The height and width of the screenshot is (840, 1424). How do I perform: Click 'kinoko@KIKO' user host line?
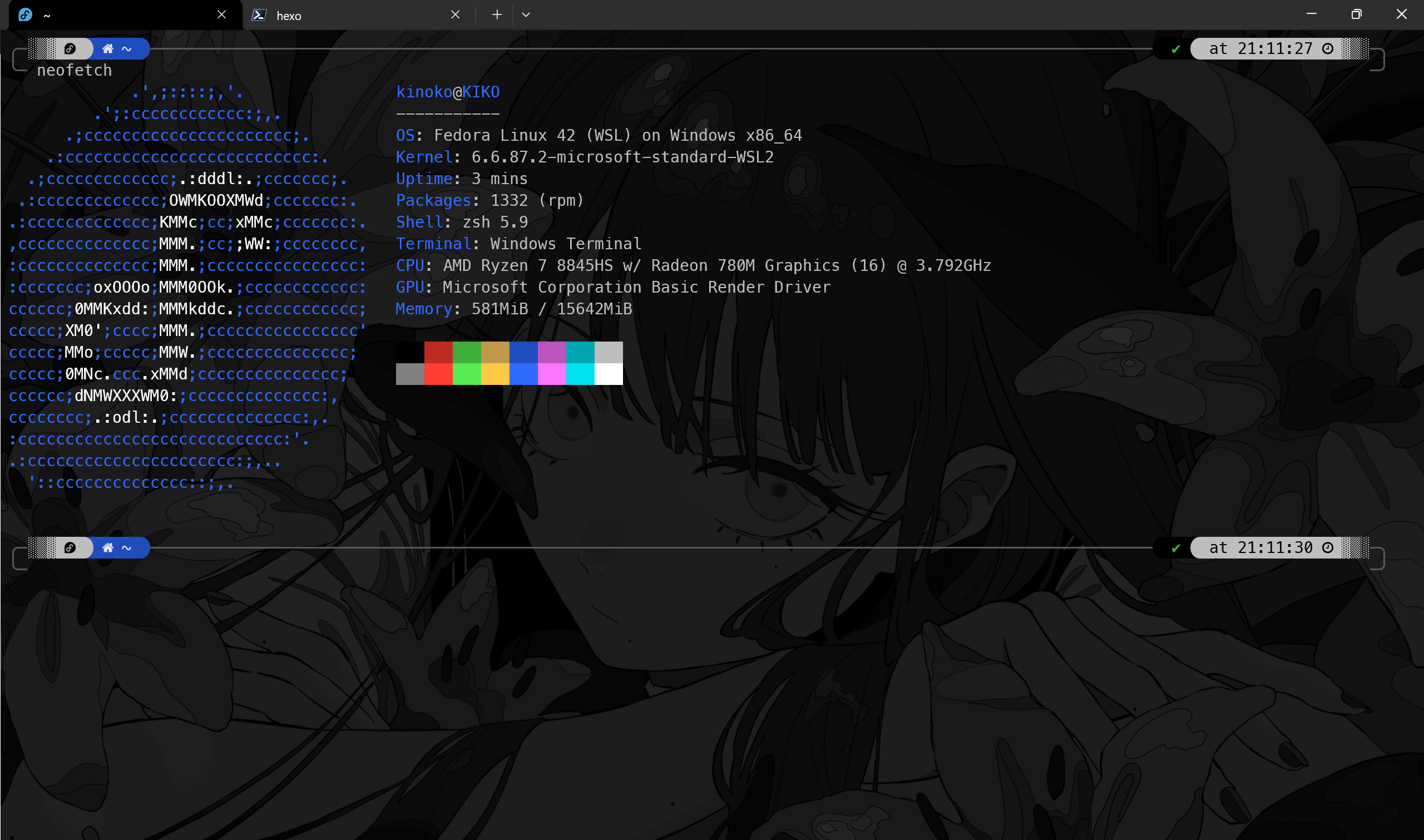pyautogui.click(x=448, y=92)
